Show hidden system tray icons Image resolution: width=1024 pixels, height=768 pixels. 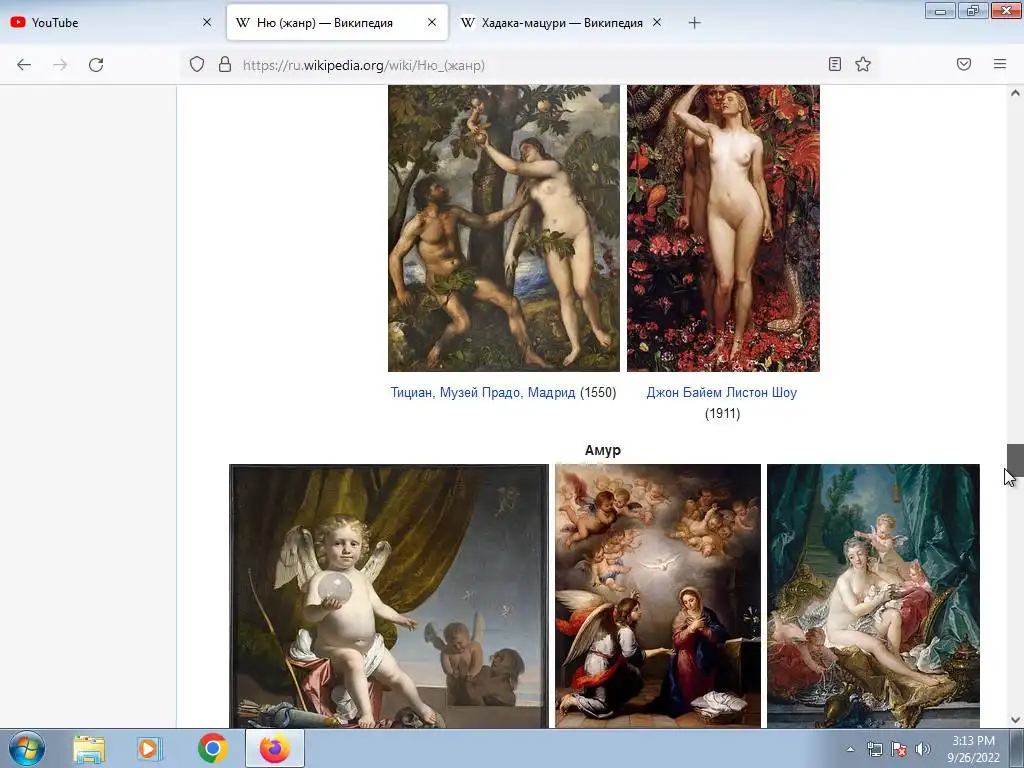pos(850,749)
